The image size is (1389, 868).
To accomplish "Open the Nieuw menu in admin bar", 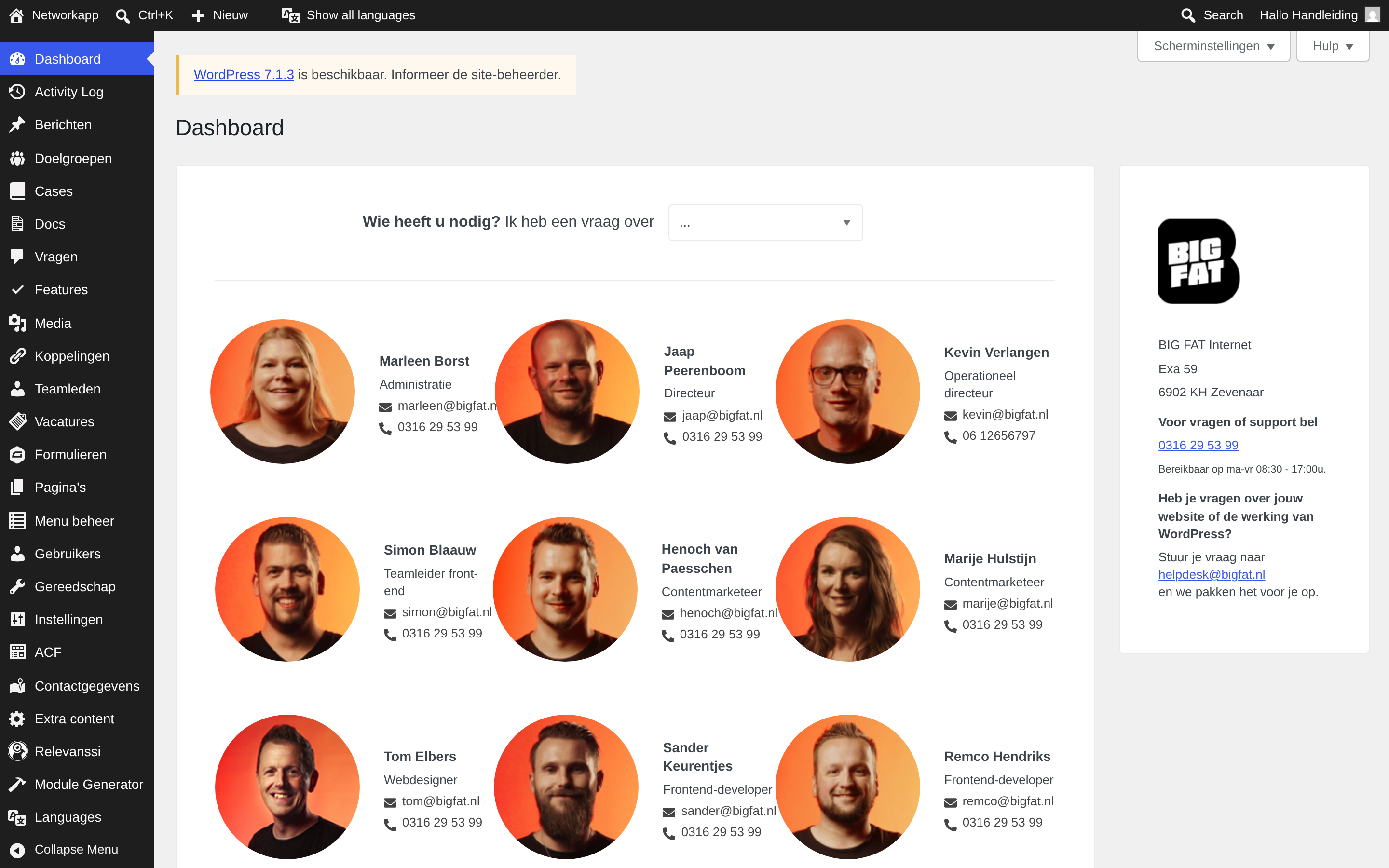I will point(220,15).
